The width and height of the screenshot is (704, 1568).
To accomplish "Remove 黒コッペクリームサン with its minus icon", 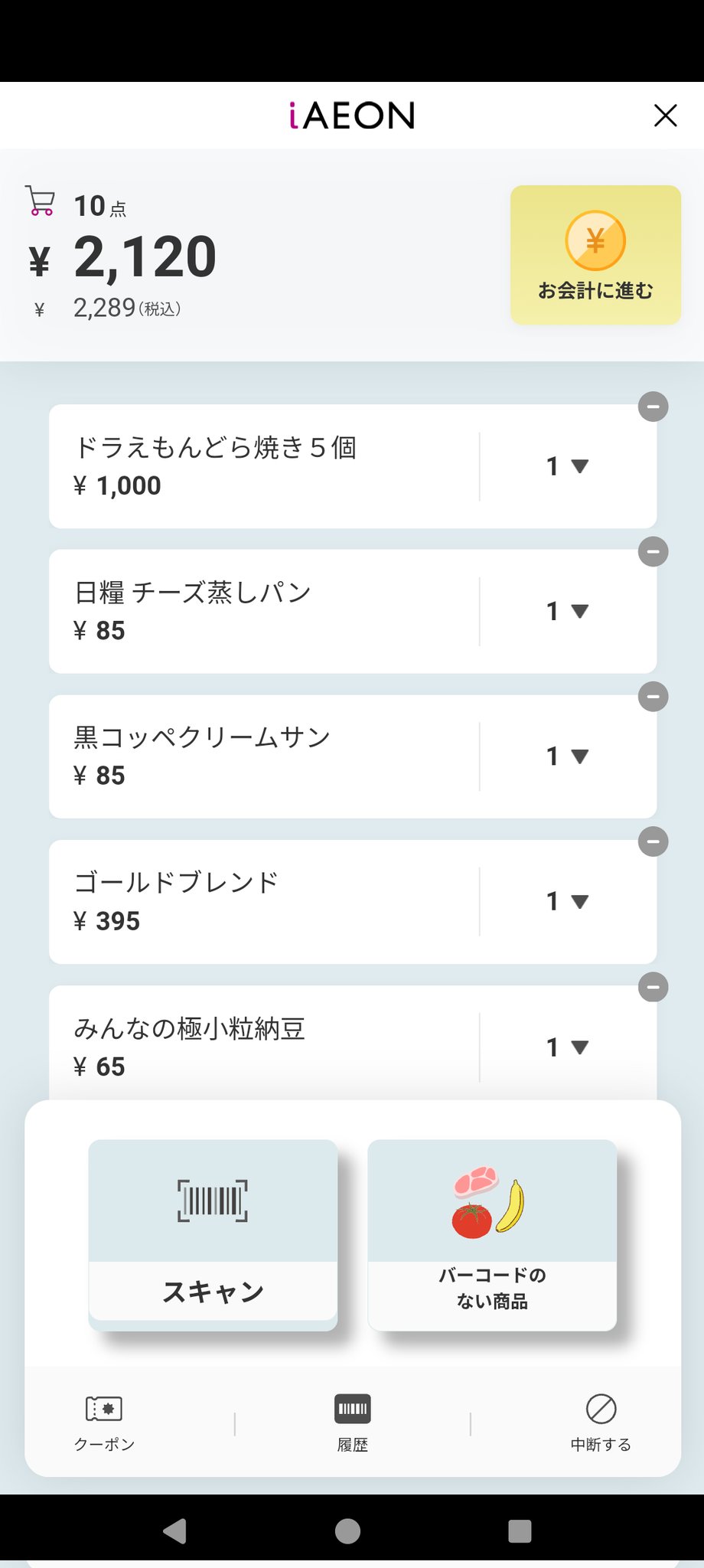I will click(653, 697).
